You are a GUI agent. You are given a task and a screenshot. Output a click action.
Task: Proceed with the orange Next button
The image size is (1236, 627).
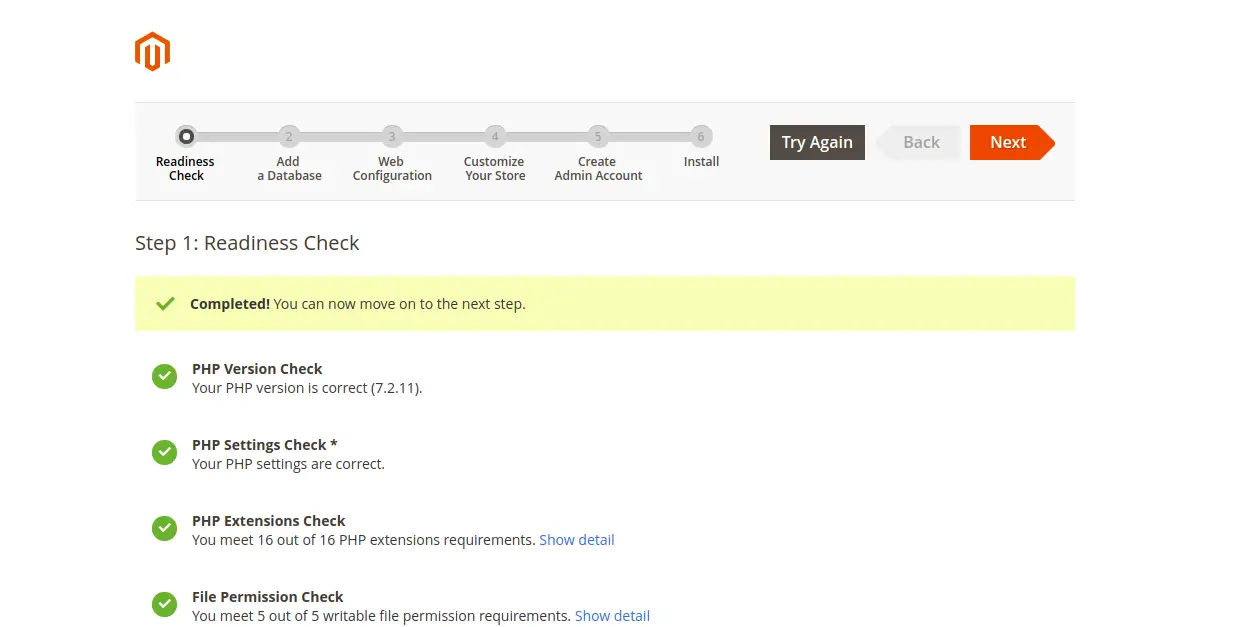point(1008,142)
